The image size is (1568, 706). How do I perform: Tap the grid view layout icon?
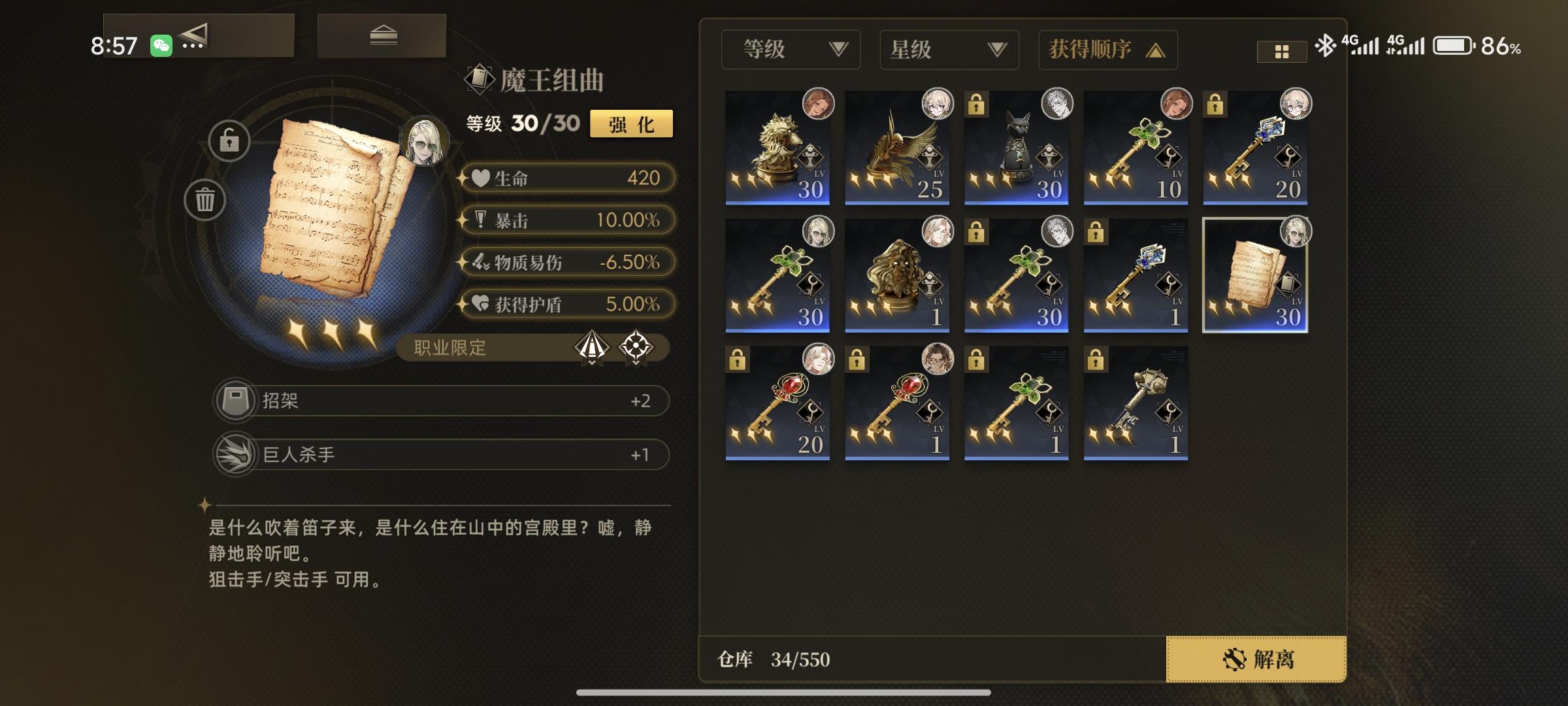1282,52
